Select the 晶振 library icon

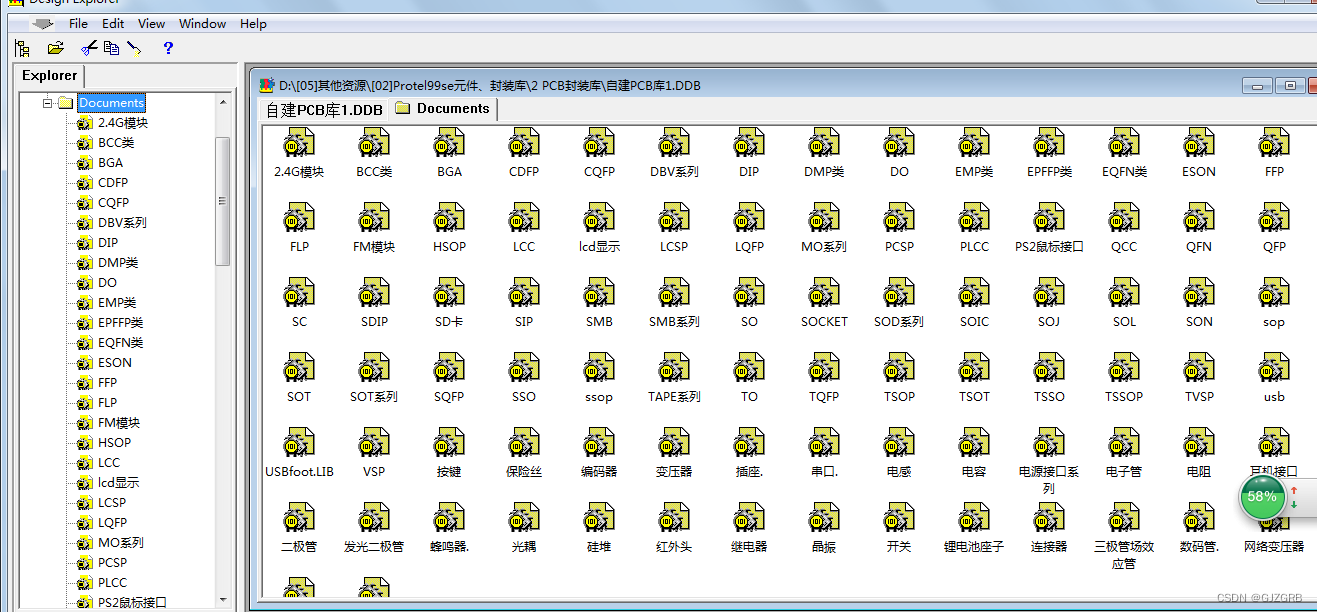pos(824,518)
